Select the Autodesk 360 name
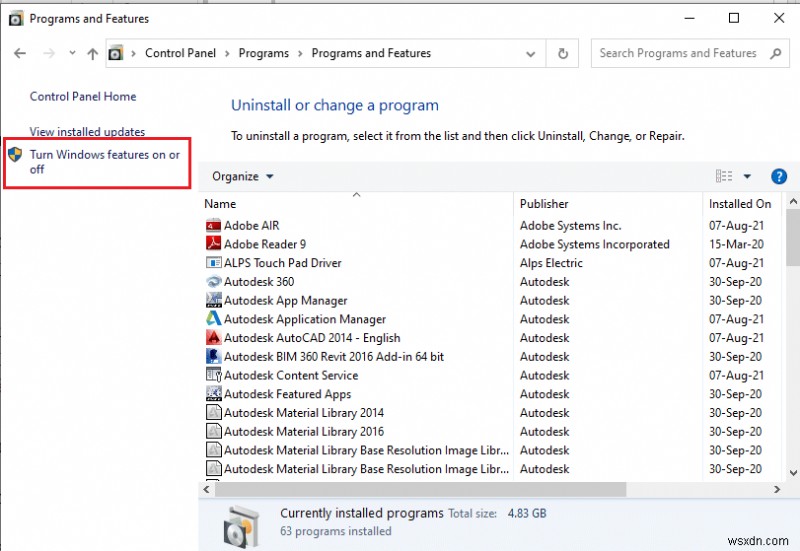The image size is (800, 551). 259,282
